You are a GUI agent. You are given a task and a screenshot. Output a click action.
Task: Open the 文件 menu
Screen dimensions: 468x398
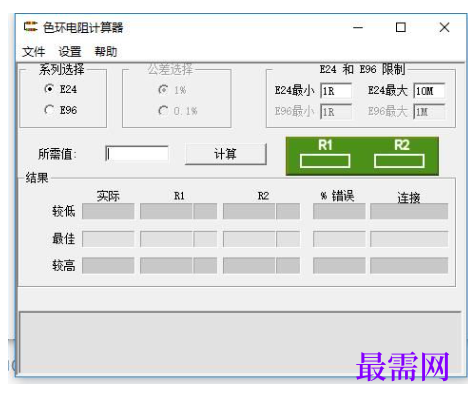(x=34, y=52)
